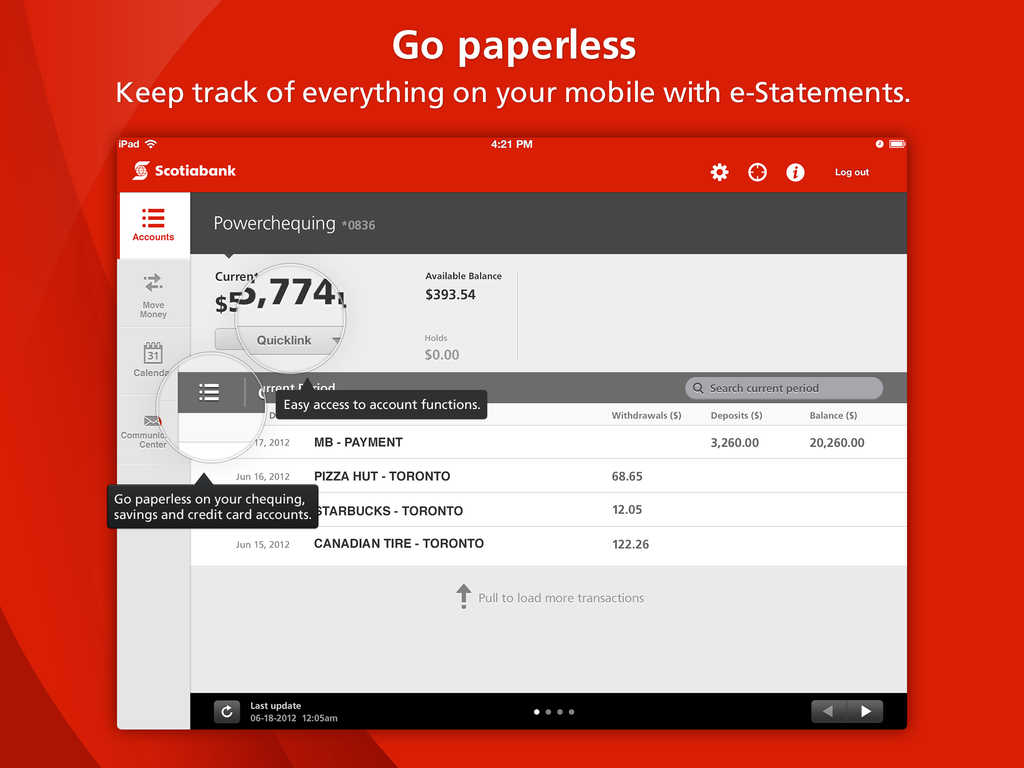Viewport: 1024px width, 768px height.
Task: Click the Scotiabank logo
Action: click(185, 171)
